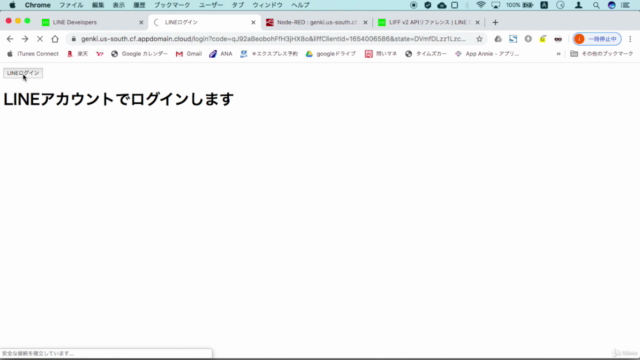This screenshot has width=640, height=360.
Task: Open the ヘルプ menu
Action: coord(300,5)
